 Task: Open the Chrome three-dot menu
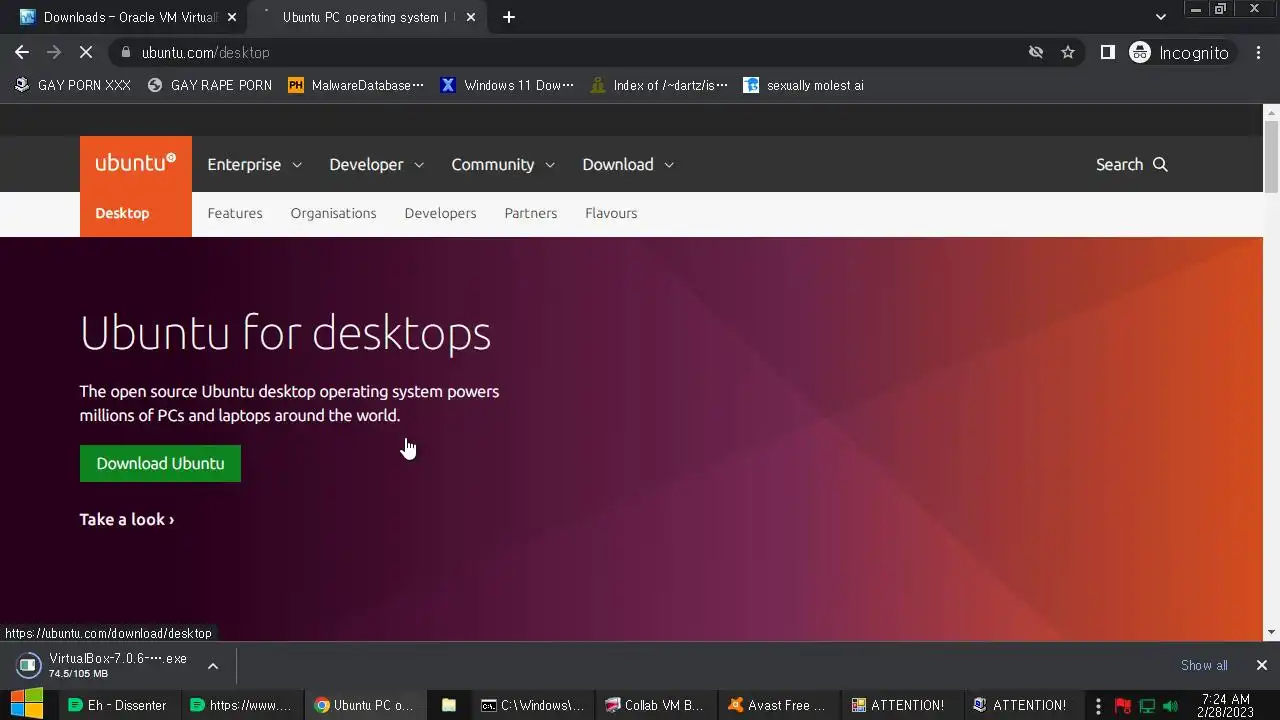coord(1258,52)
